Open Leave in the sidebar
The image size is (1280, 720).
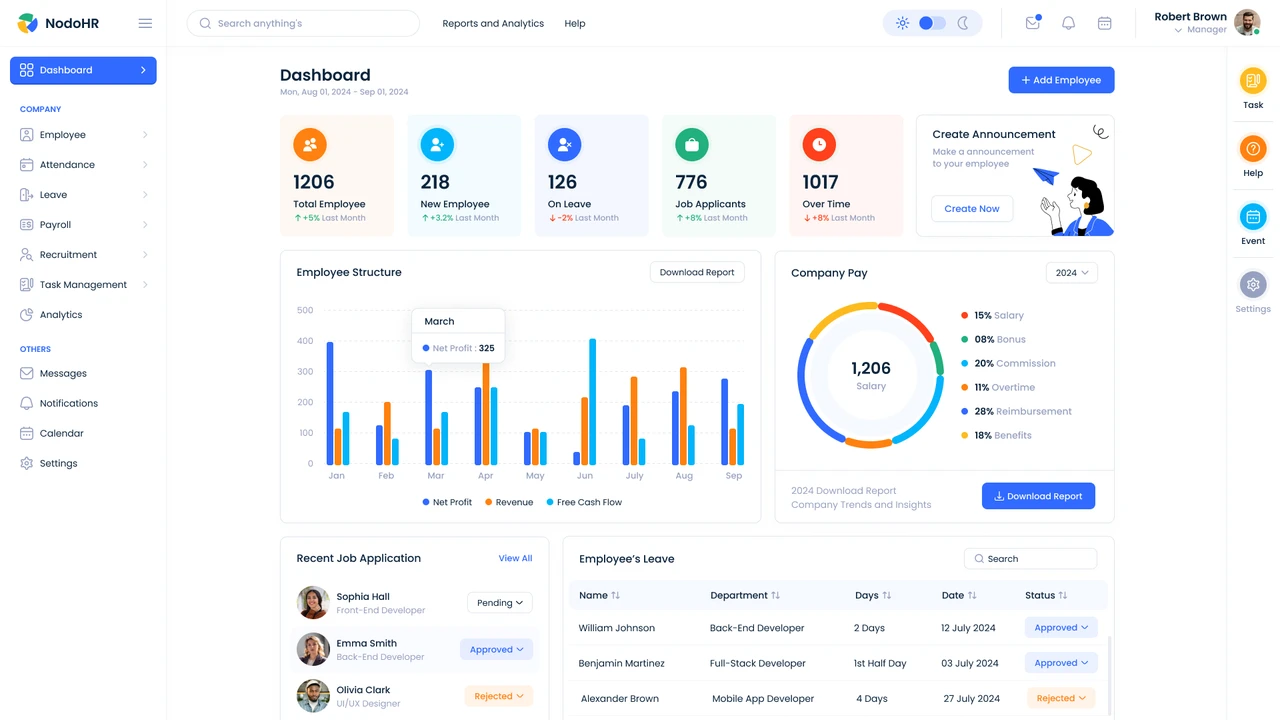[x=83, y=195]
